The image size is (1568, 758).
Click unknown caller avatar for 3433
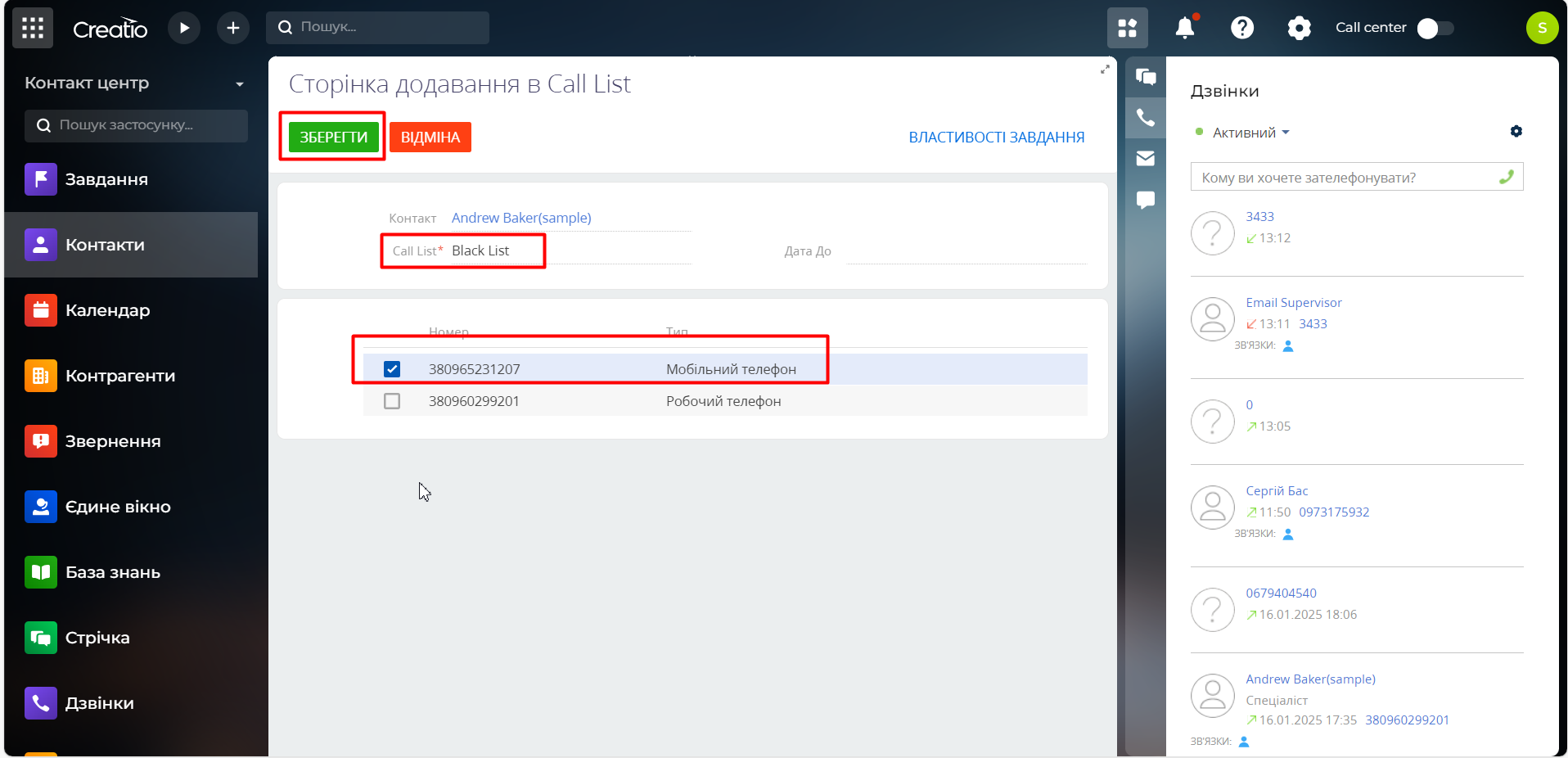[x=1213, y=233]
